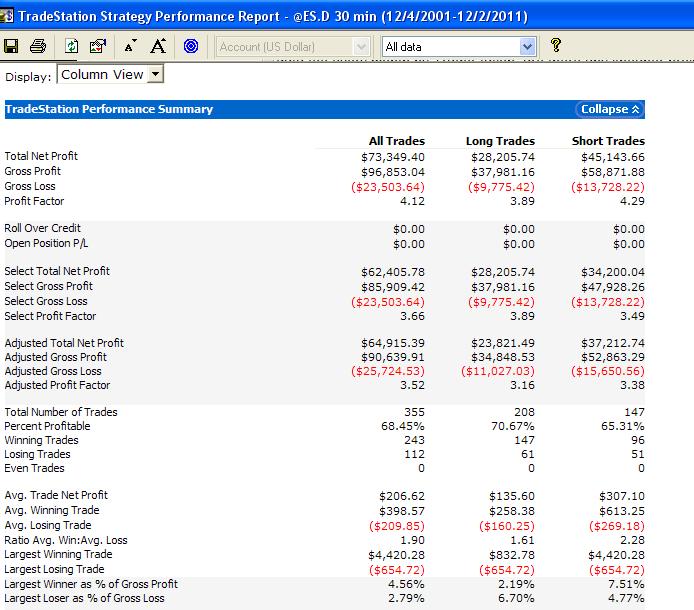Click the Print report icon

38,46
